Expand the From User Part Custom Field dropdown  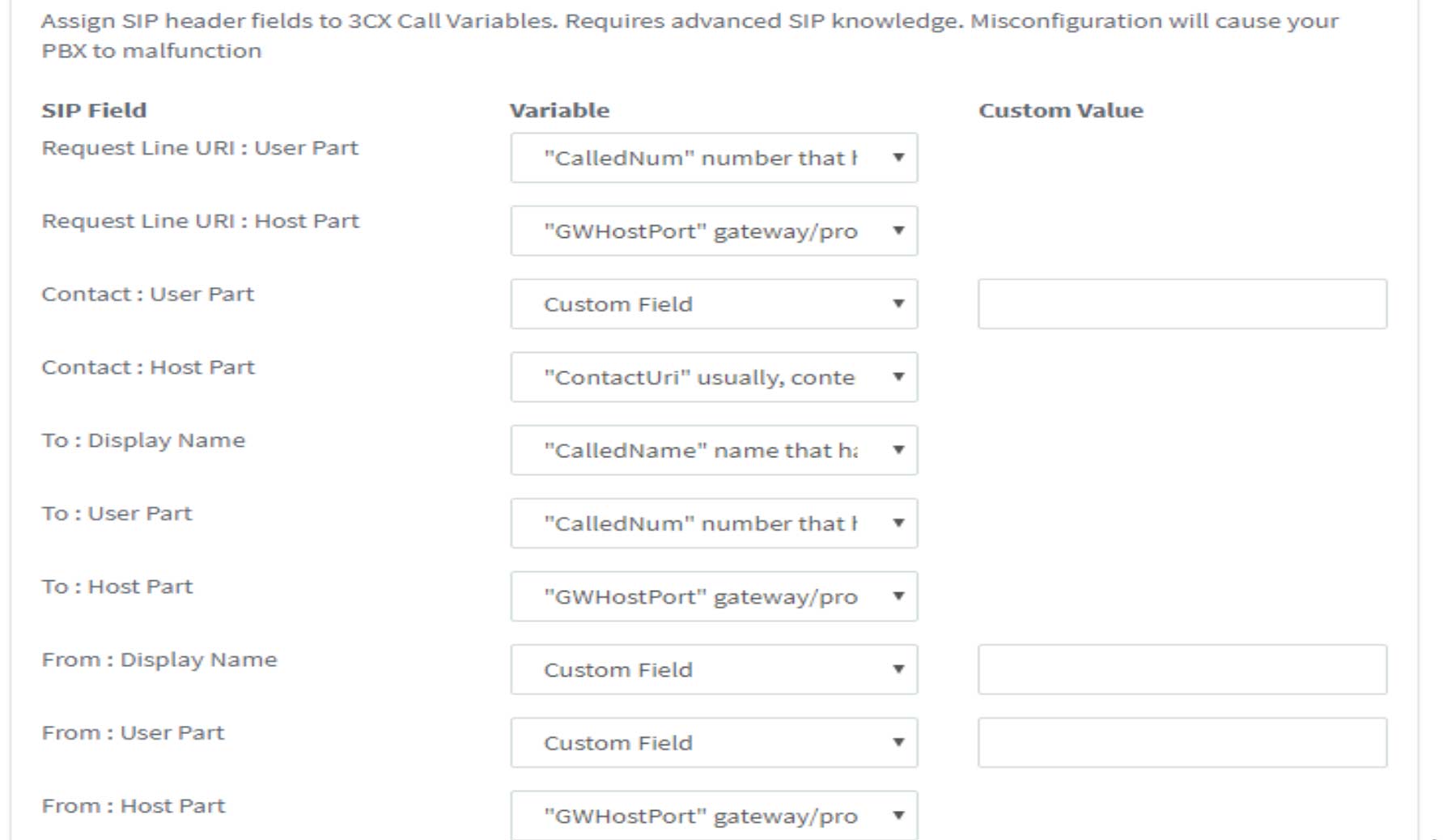click(x=713, y=742)
